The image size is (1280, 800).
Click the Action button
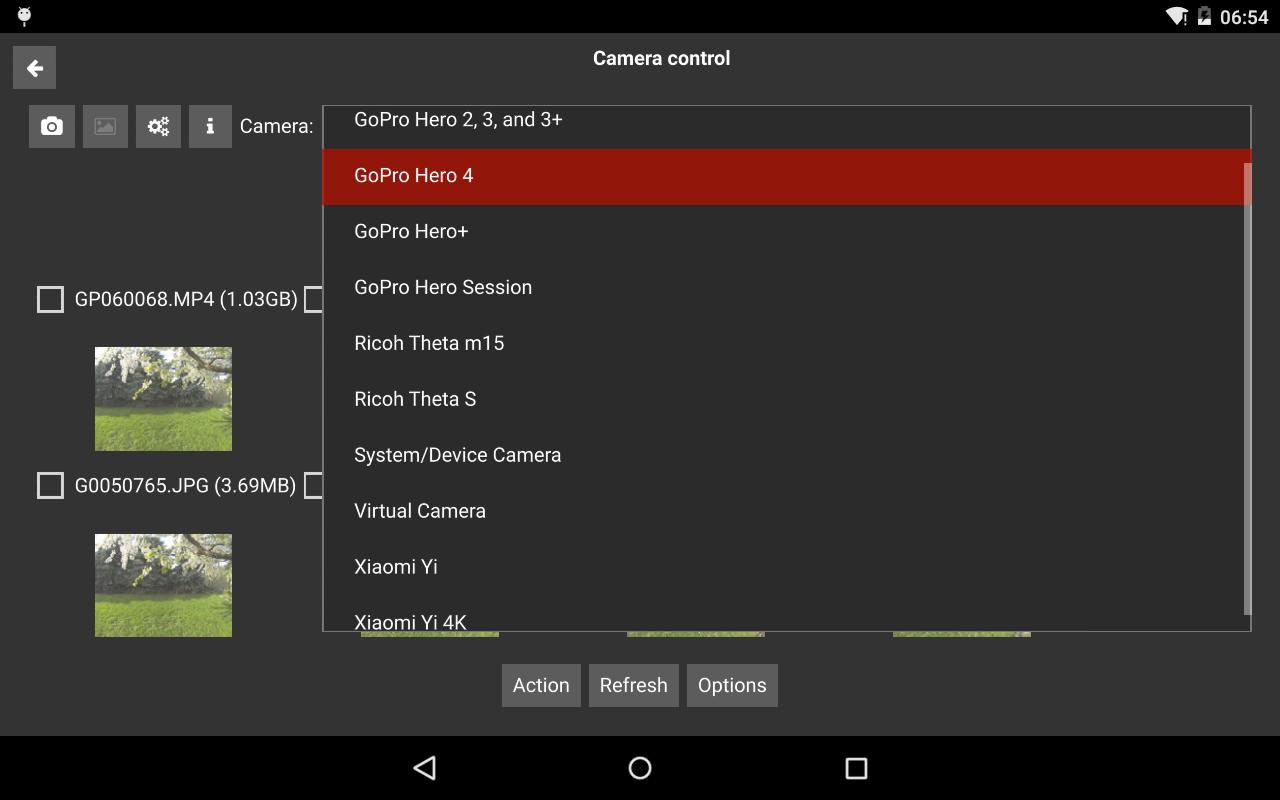[541, 685]
